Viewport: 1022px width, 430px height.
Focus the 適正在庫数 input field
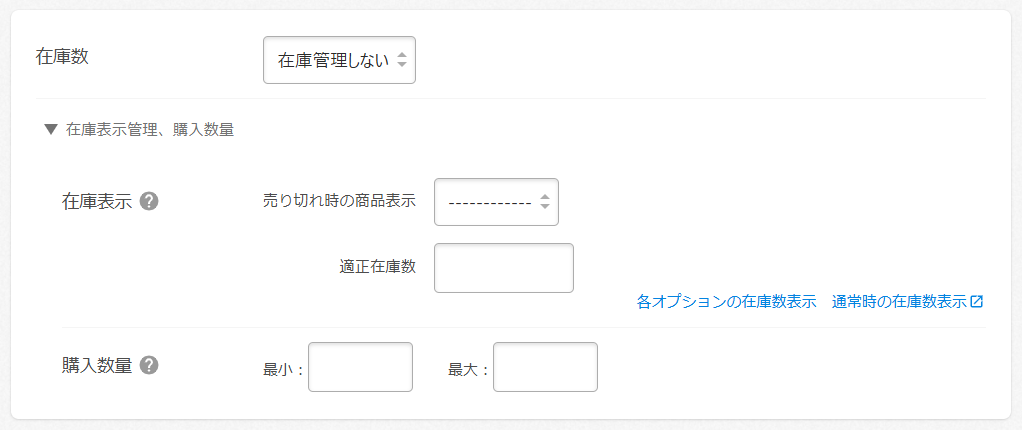[503, 268]
